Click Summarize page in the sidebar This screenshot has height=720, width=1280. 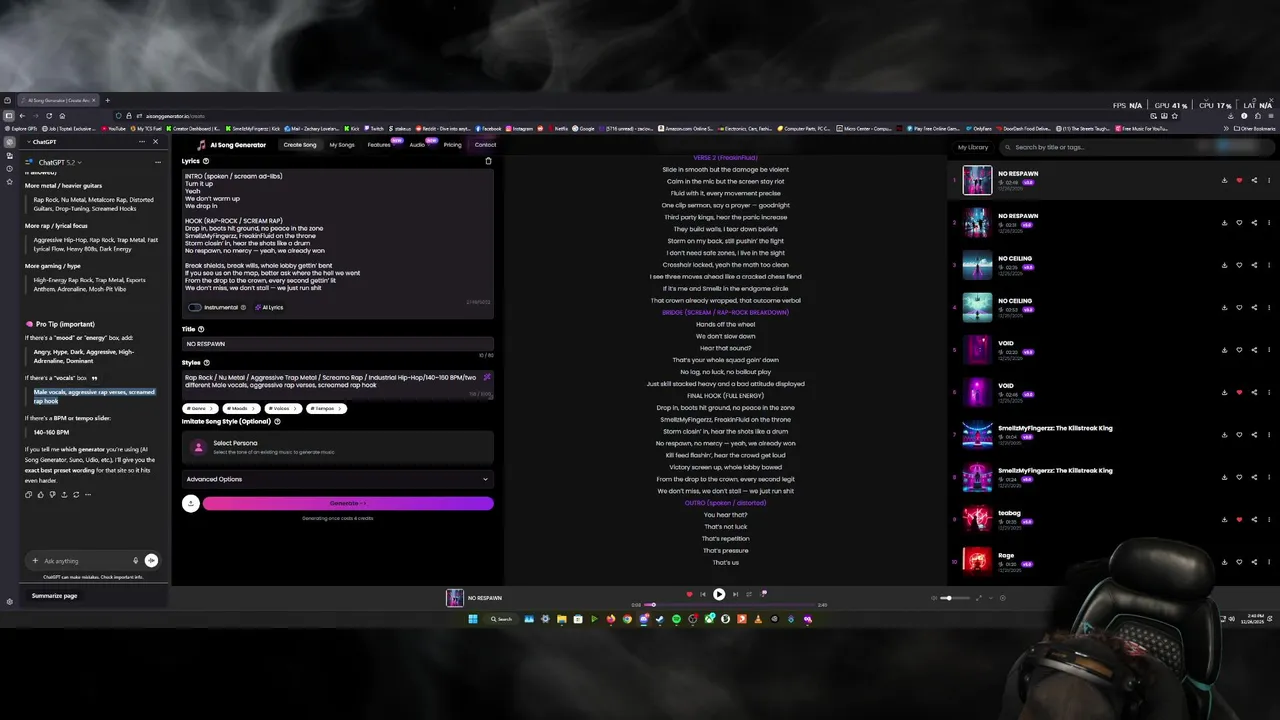(x=54, y=596)
